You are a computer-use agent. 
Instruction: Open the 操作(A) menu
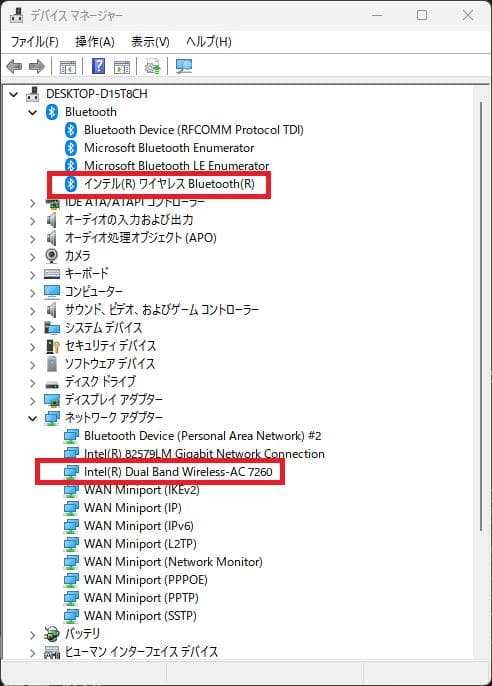95,42
